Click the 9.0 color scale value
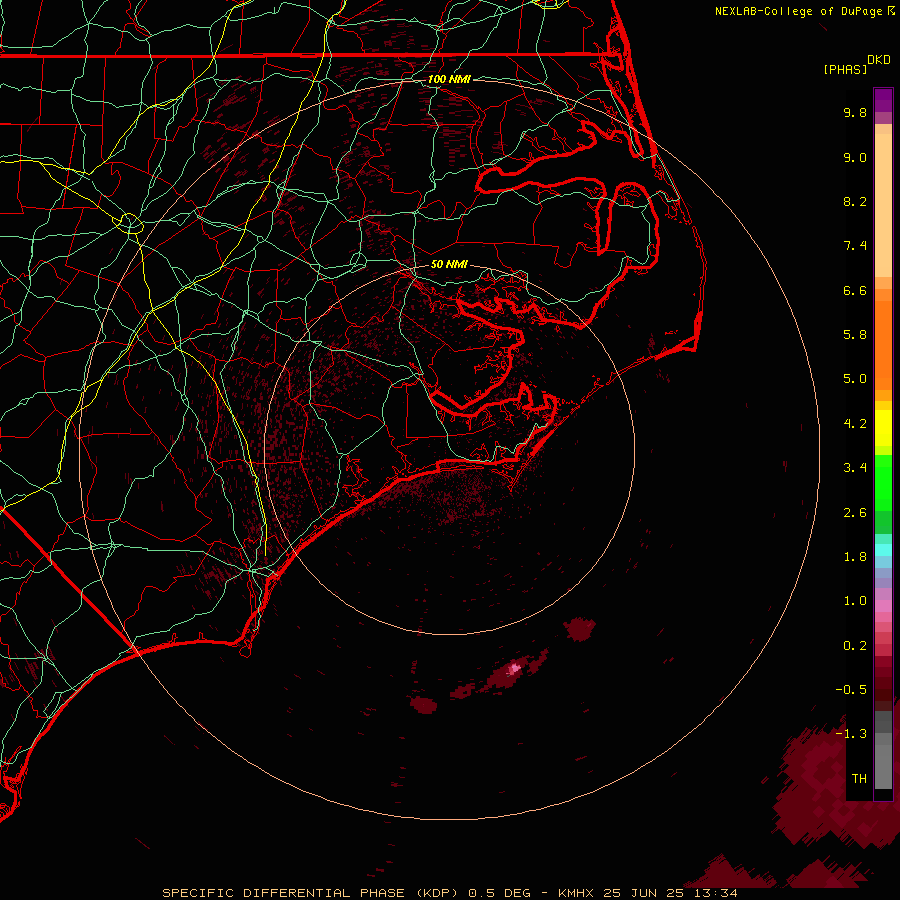Screen dimensions: 900x900 click(x=855, y=157)
